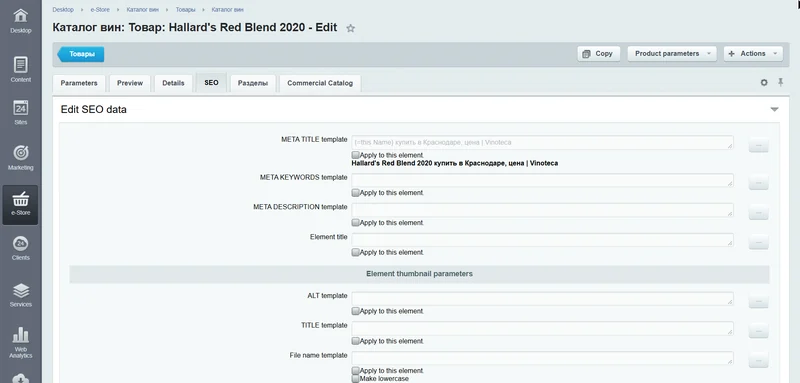Pin the tab panel with pin icon
Viewport: 800px width, 383px height.
pos(780,82)
